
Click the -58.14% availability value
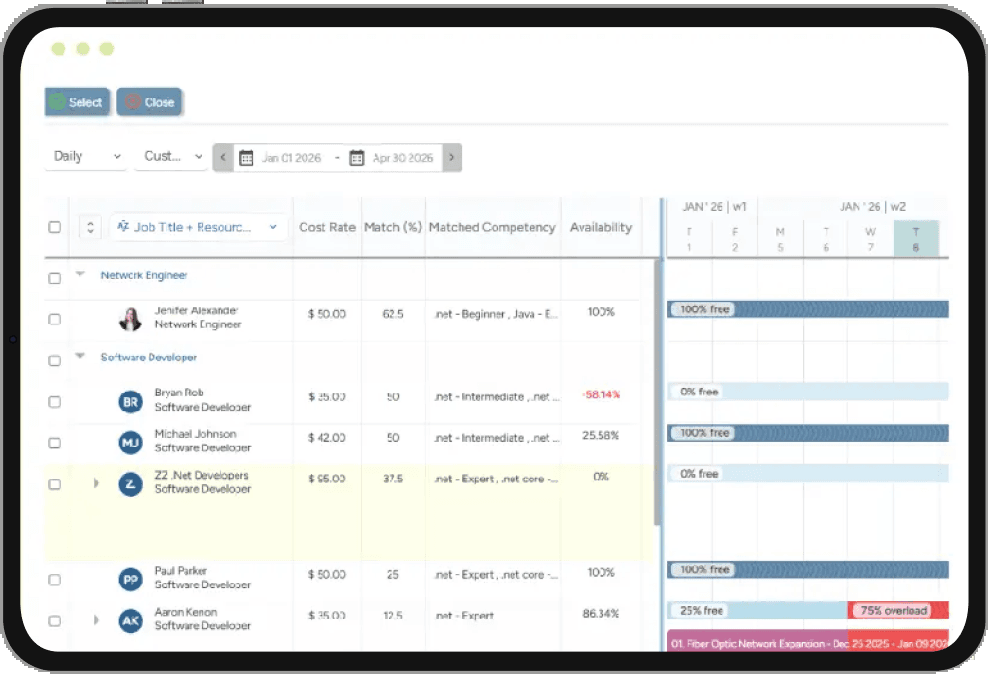(601, 394)
